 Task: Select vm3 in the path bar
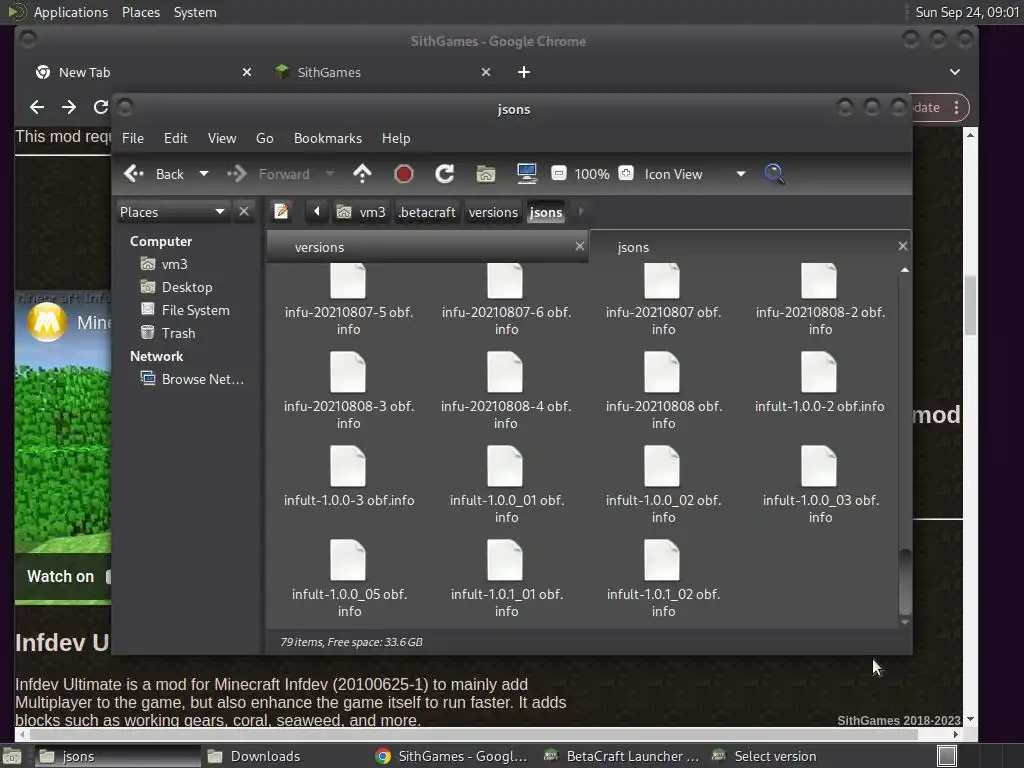tap(360, 212)
